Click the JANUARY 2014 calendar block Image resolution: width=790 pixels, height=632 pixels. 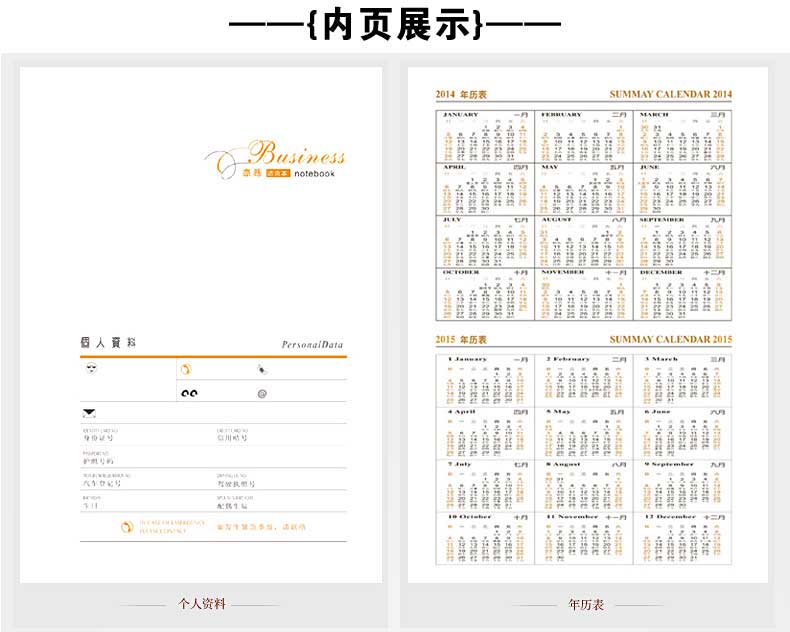point(485,135)
